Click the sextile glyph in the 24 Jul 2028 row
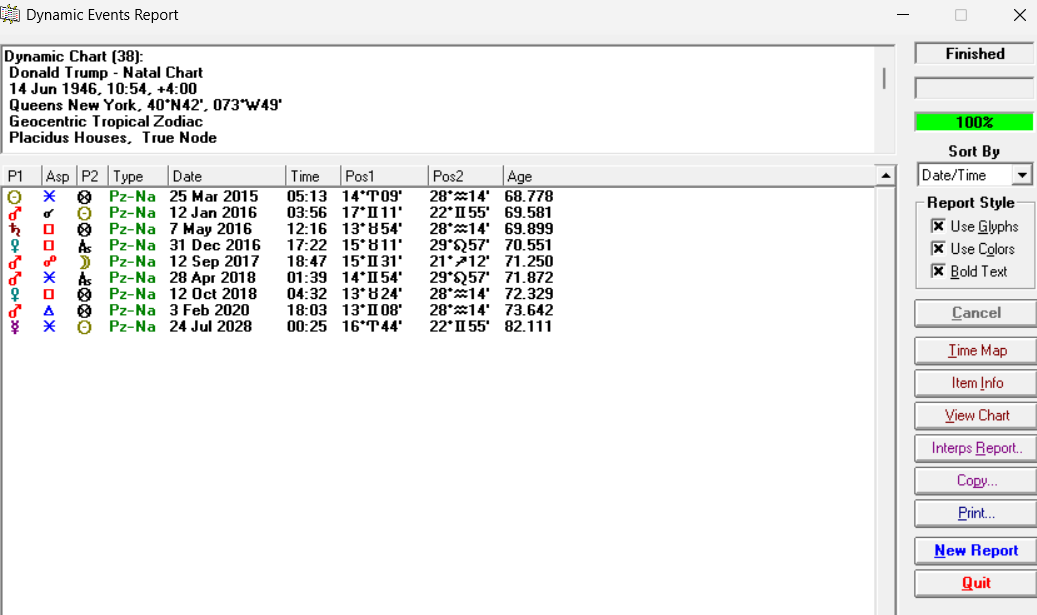Image resolution: width=1037 pixels, height=615 pixels. (49, 327)
